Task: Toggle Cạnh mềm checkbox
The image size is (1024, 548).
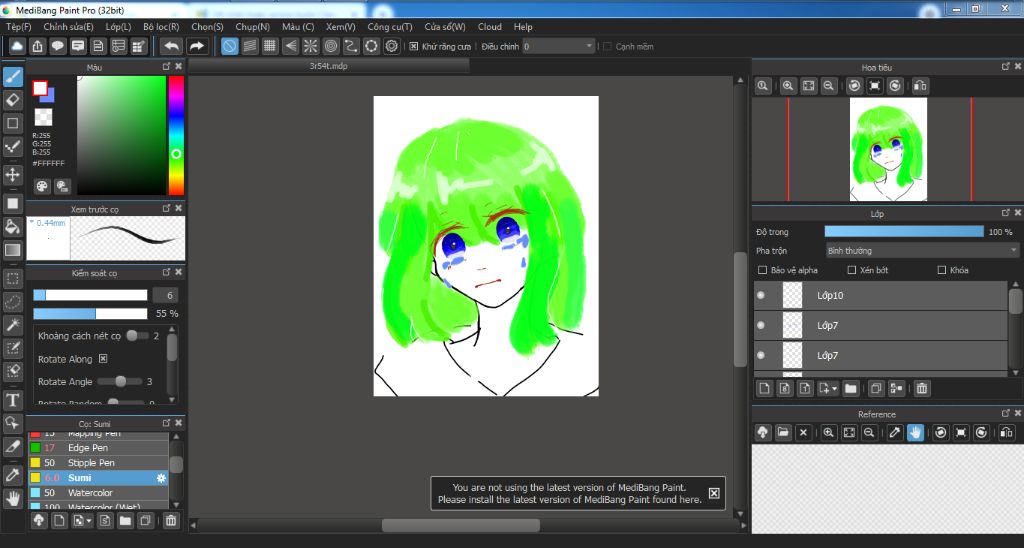Action: (607, 46)
